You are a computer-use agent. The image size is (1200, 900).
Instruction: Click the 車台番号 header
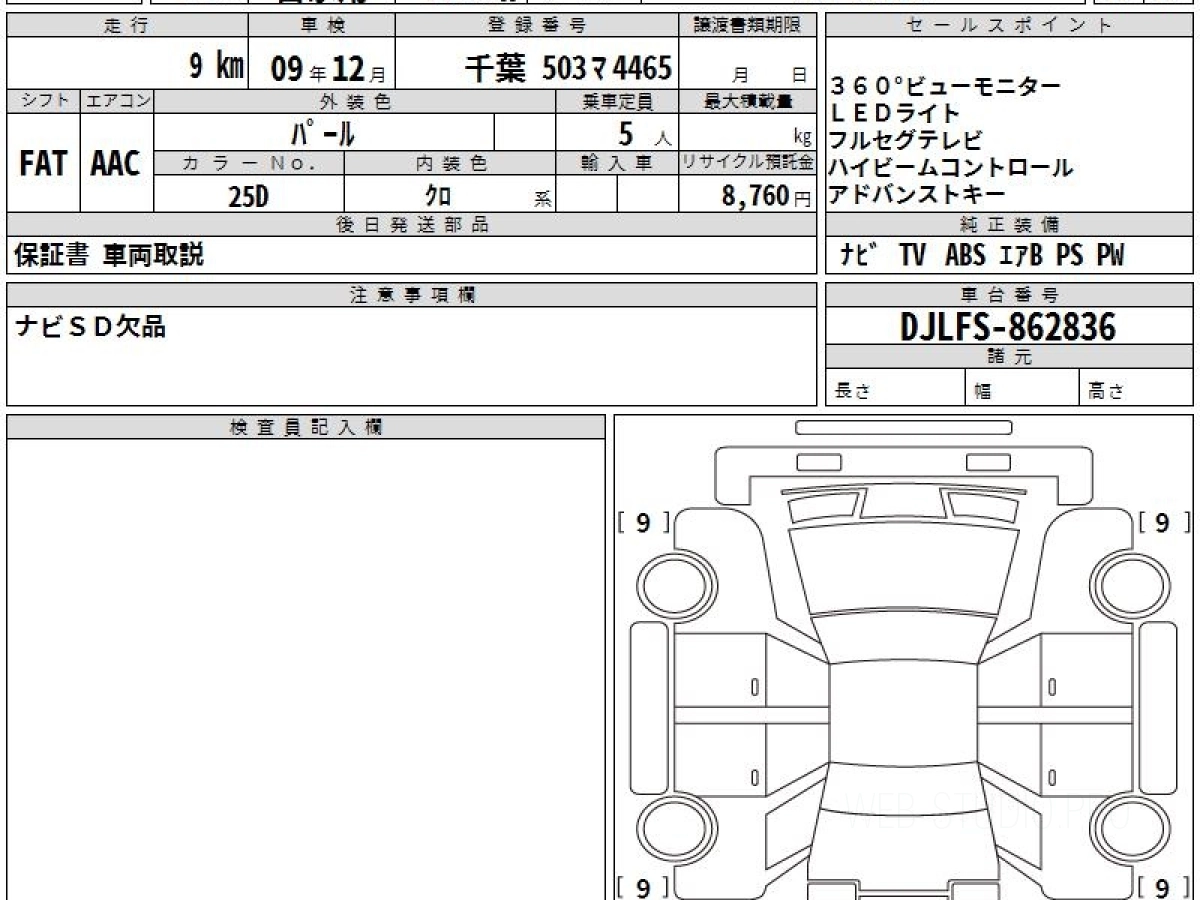coord(1009,294)
